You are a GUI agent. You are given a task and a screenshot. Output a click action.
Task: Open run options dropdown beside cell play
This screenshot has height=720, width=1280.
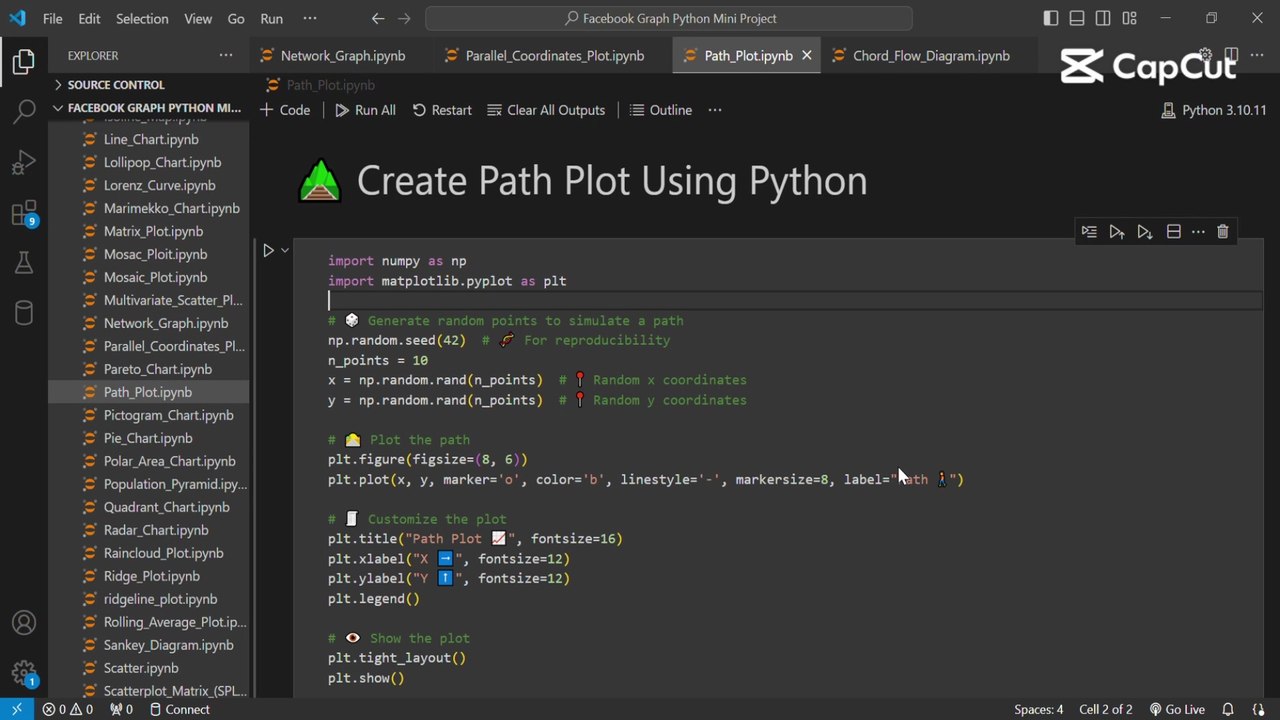click(285, 250)
